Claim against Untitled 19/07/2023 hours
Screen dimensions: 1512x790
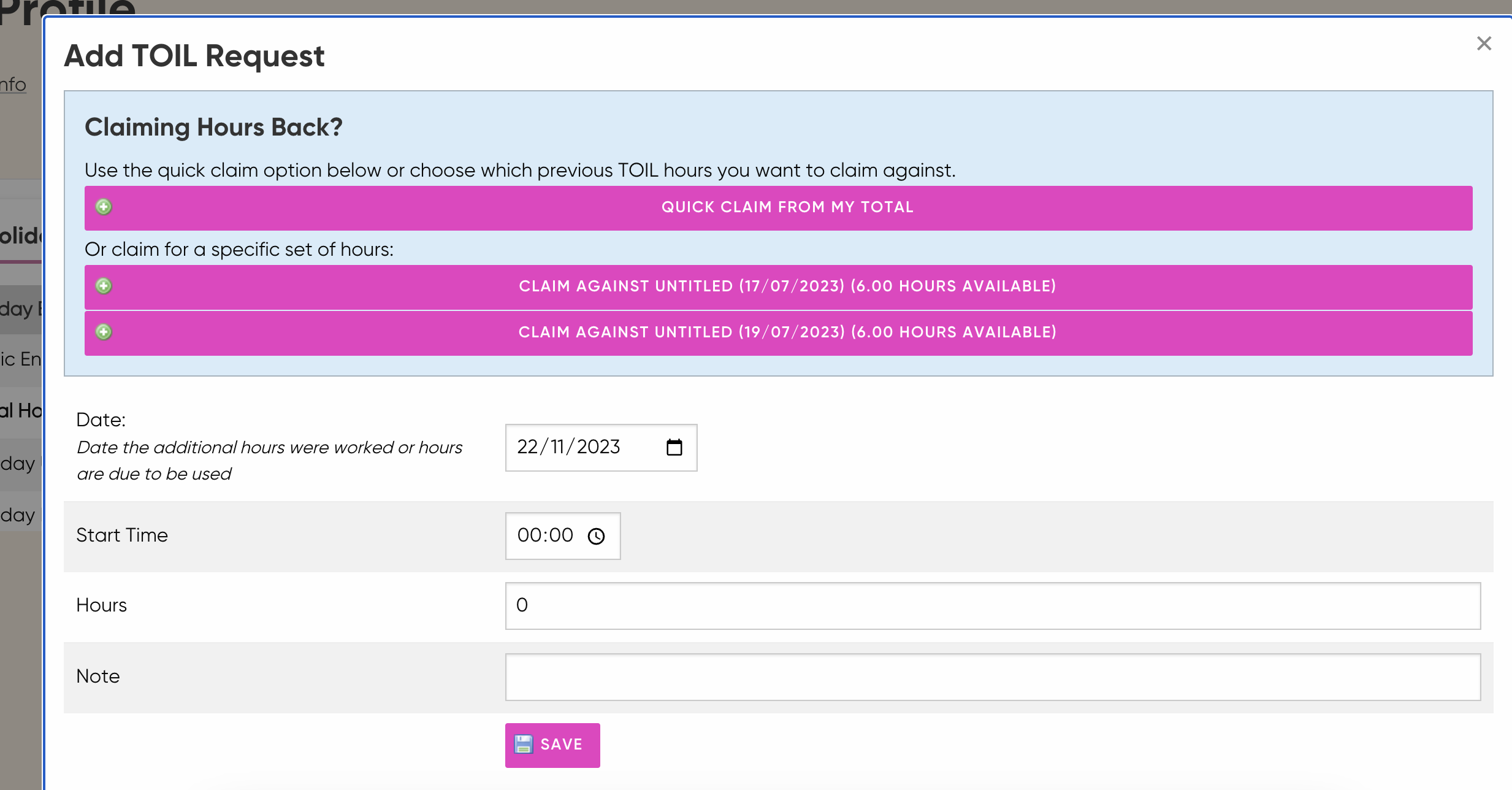point(778,333)
